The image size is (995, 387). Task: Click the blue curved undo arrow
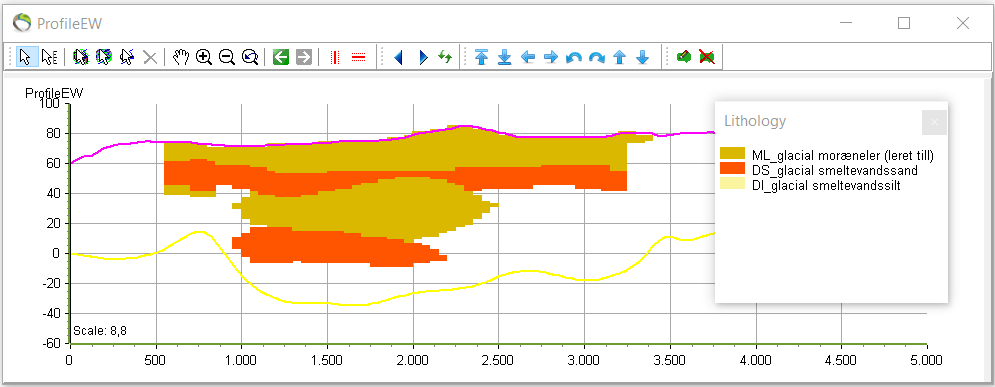(x=574, y=57)
